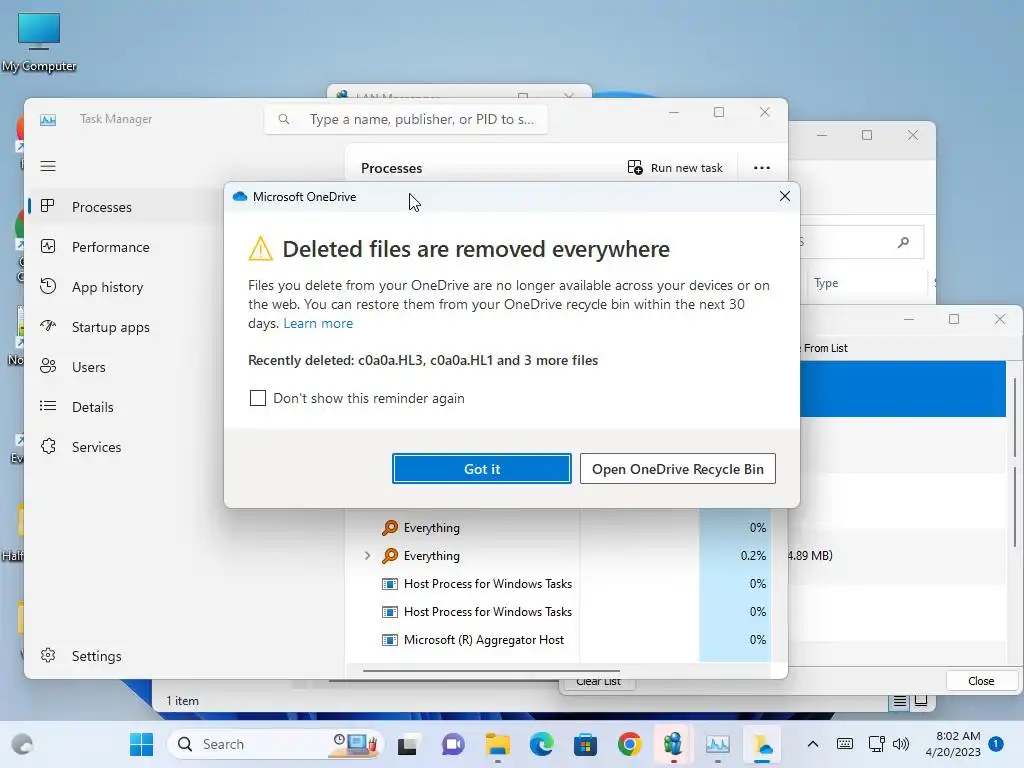Click the OneDrive folder taskbar icon
Screen dimensions: 1024x768
pyautogui.click(x=761, y=744)
